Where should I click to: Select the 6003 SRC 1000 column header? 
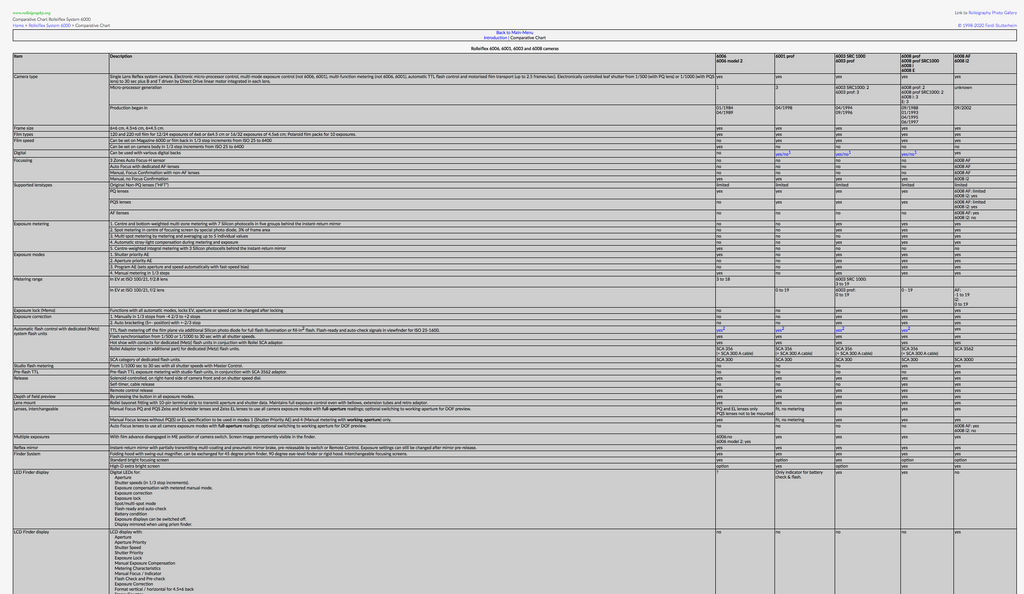[850, 57]
